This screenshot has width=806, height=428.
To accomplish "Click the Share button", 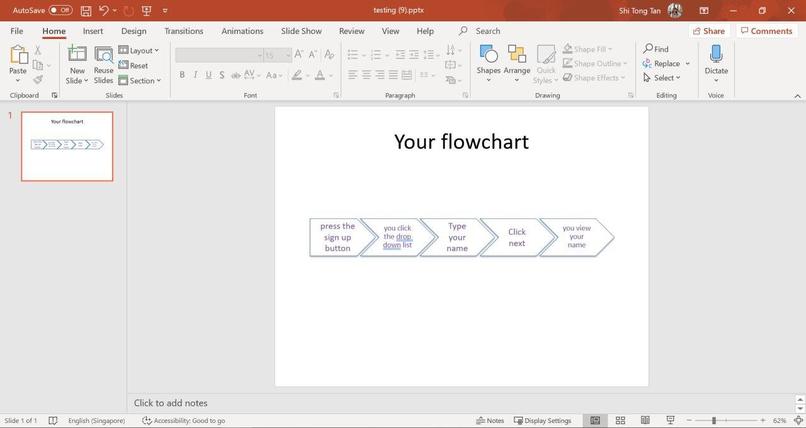I will click(709, 31).
